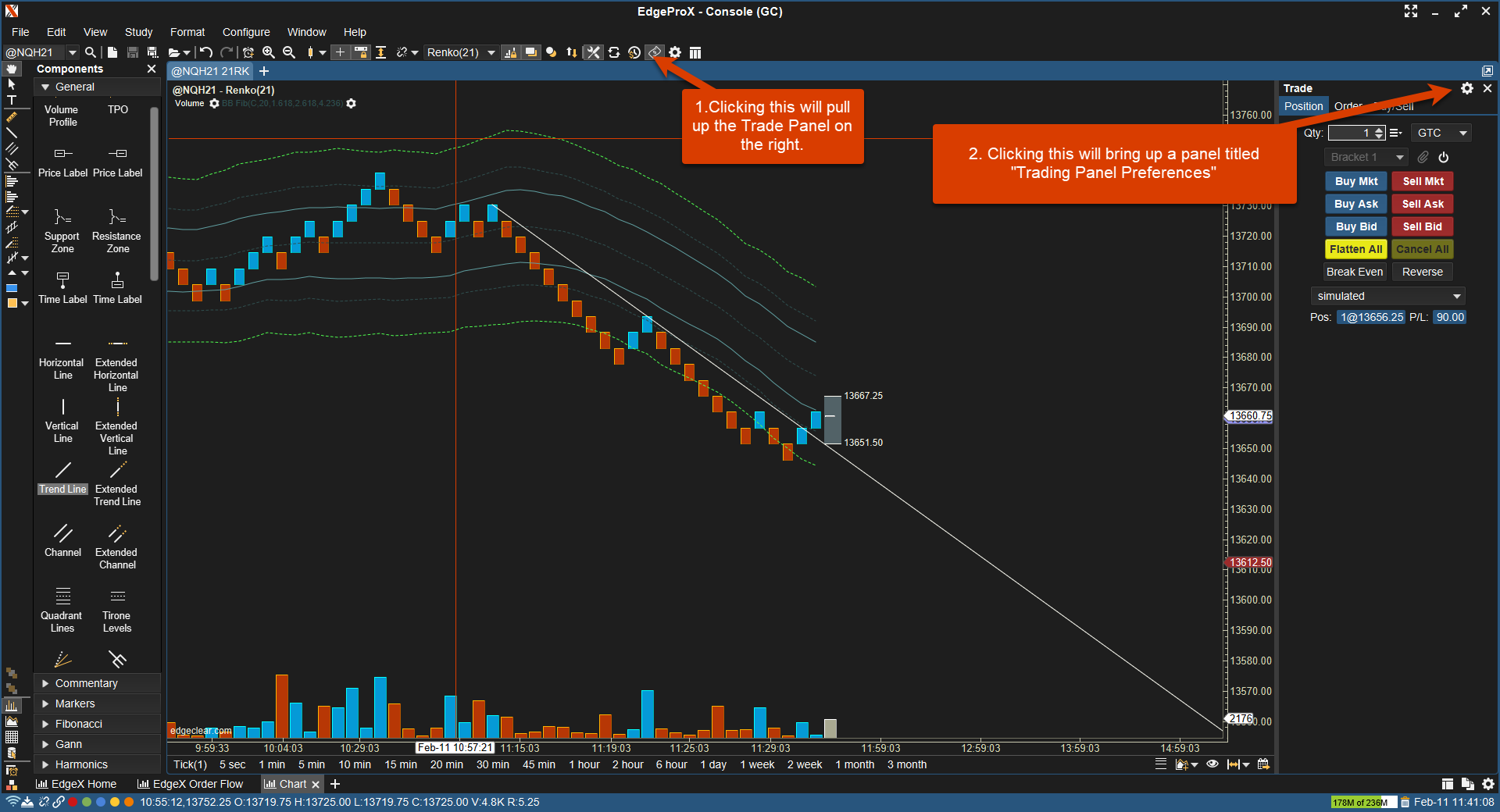Click the symbol search magnifier icon

(91, 52)
